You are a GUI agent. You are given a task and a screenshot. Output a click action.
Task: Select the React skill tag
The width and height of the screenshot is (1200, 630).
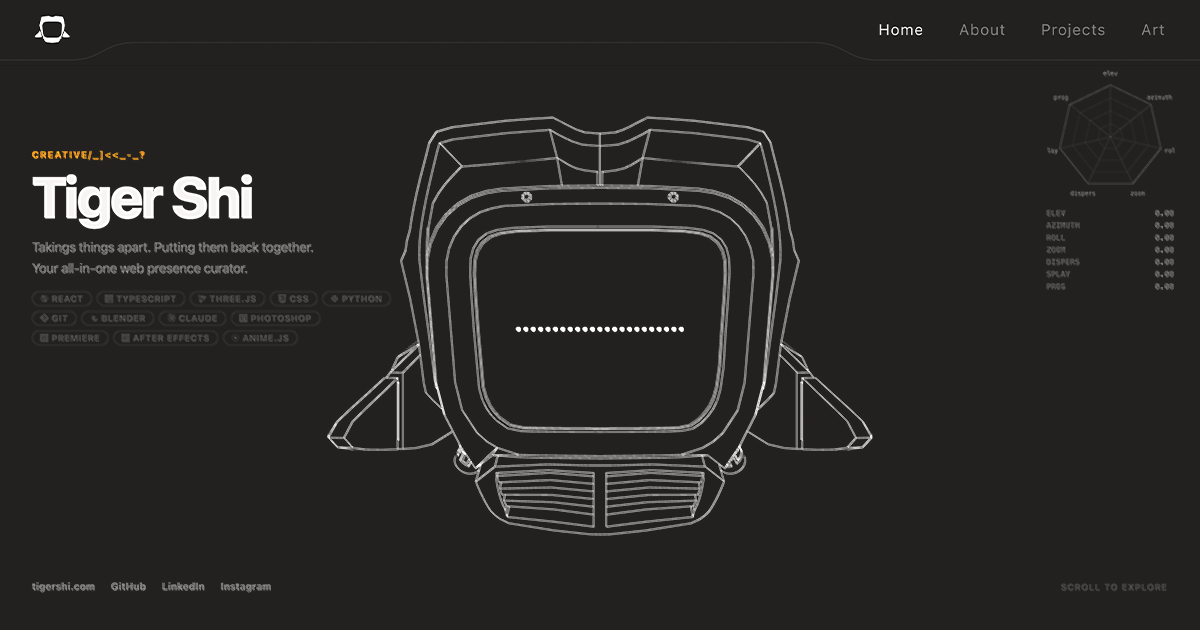click(61, 299)
